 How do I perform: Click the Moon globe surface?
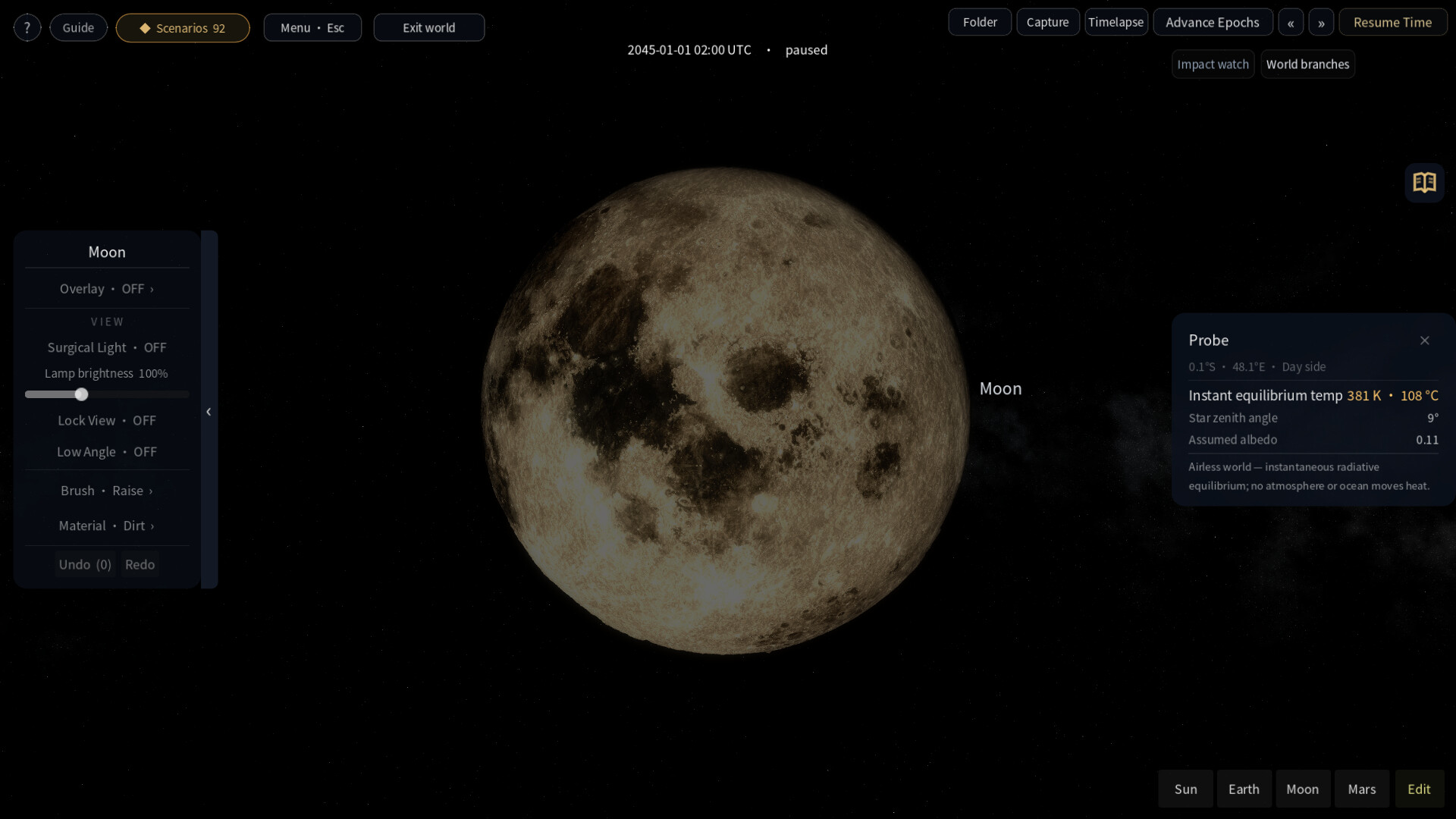click(725, 410)
